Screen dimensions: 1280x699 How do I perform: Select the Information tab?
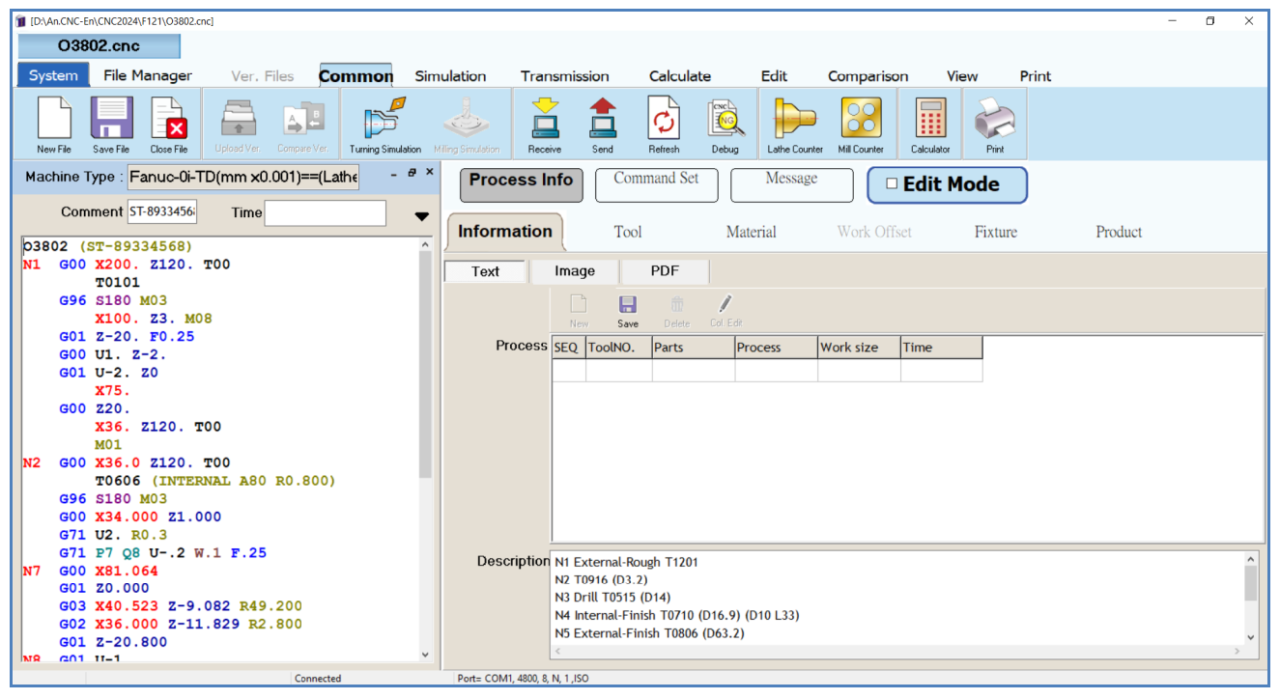tap(505, 232)
